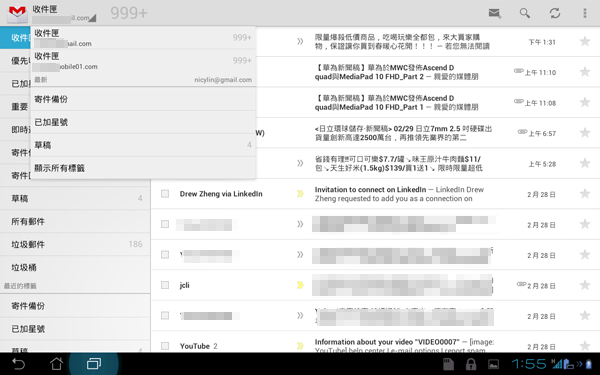Open the 重要 label in sidebar
The height and width of the screenshot is (375, 600).
[15, 106]
